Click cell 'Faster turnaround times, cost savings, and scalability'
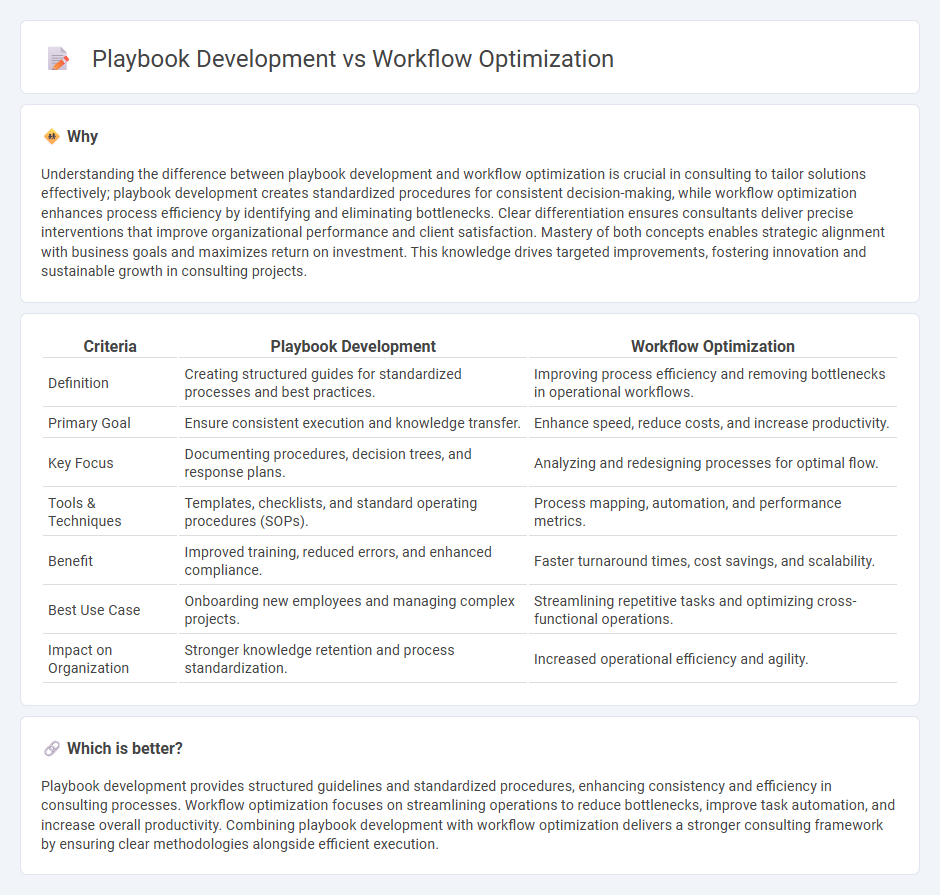The image size is (940, 895). point(713,561)
